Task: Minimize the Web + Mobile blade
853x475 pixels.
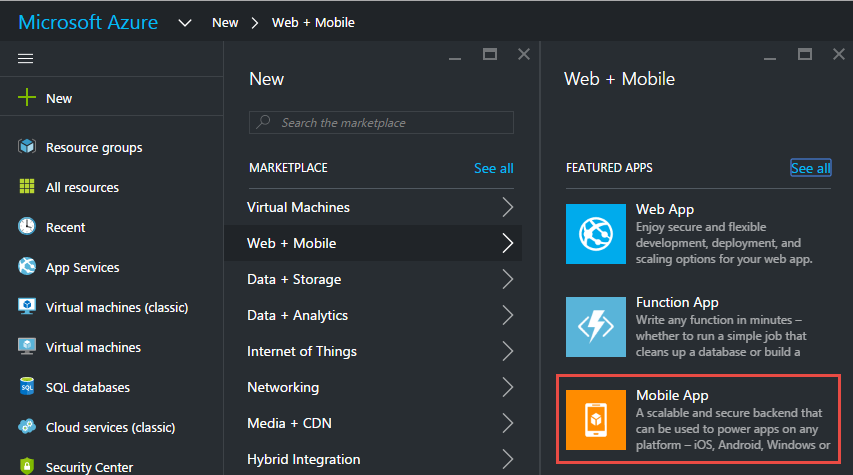Action: [x=770, y=58]
